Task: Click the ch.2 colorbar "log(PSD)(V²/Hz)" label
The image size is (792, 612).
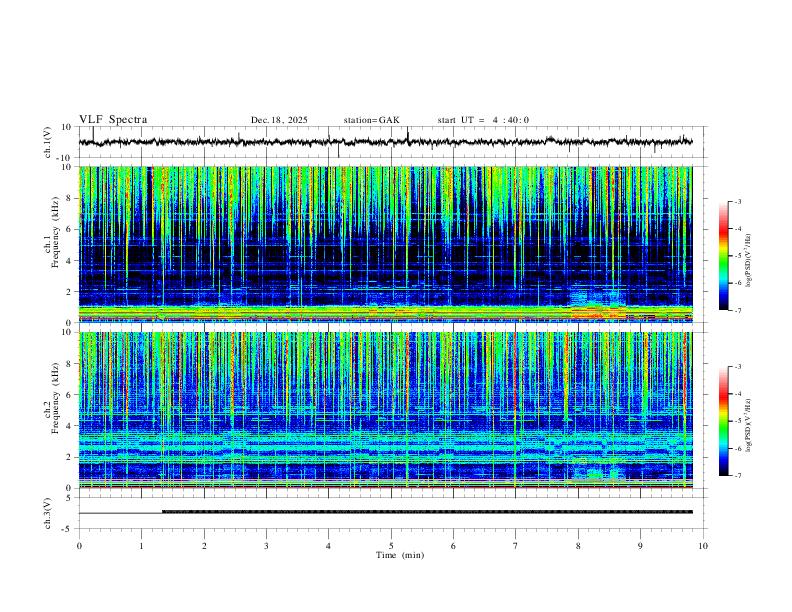Action: (748, 425)
